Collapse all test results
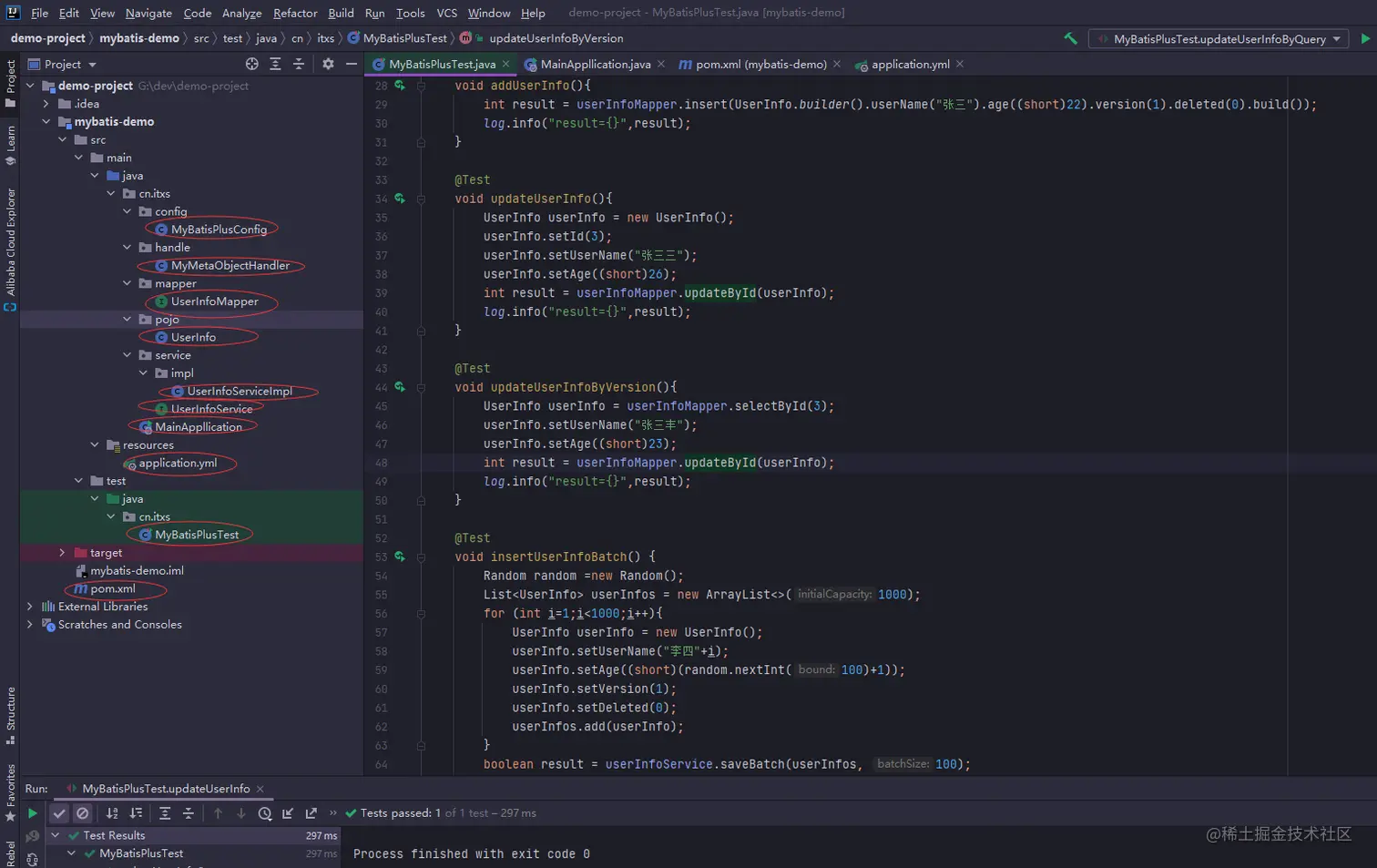The image size is (1377, 868). pos(189,813)
